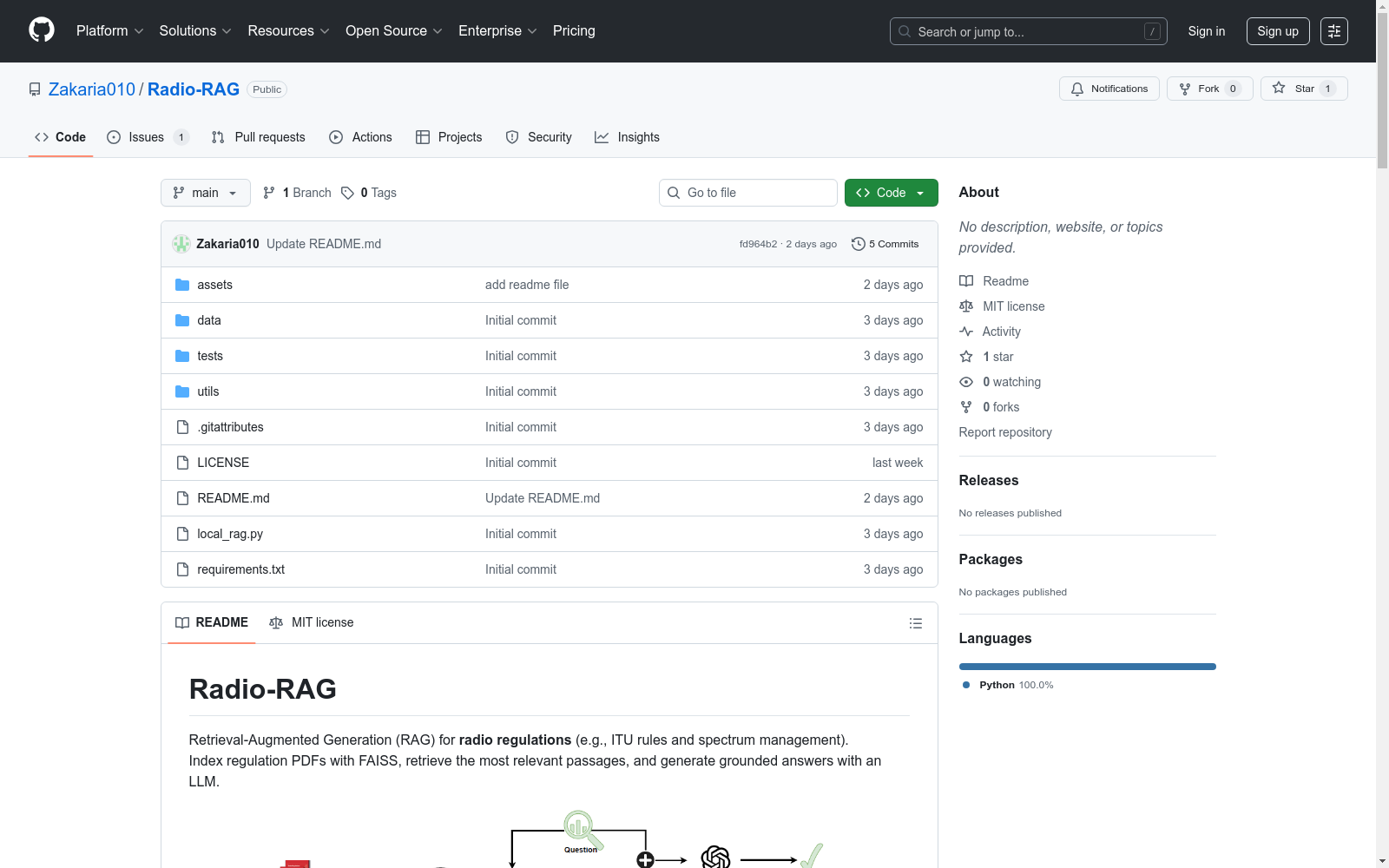Click the book icon beside Readme

(x=966, y=281)
